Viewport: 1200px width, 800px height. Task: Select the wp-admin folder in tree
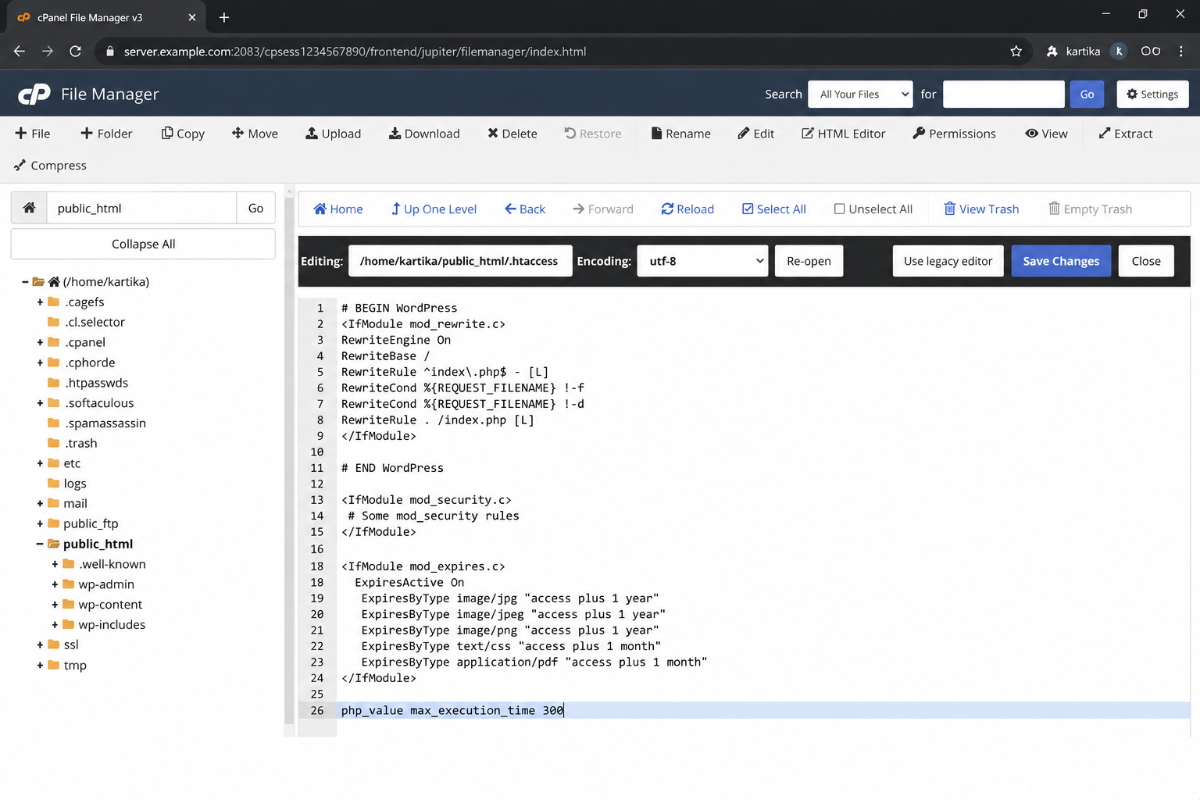[106, 584]
